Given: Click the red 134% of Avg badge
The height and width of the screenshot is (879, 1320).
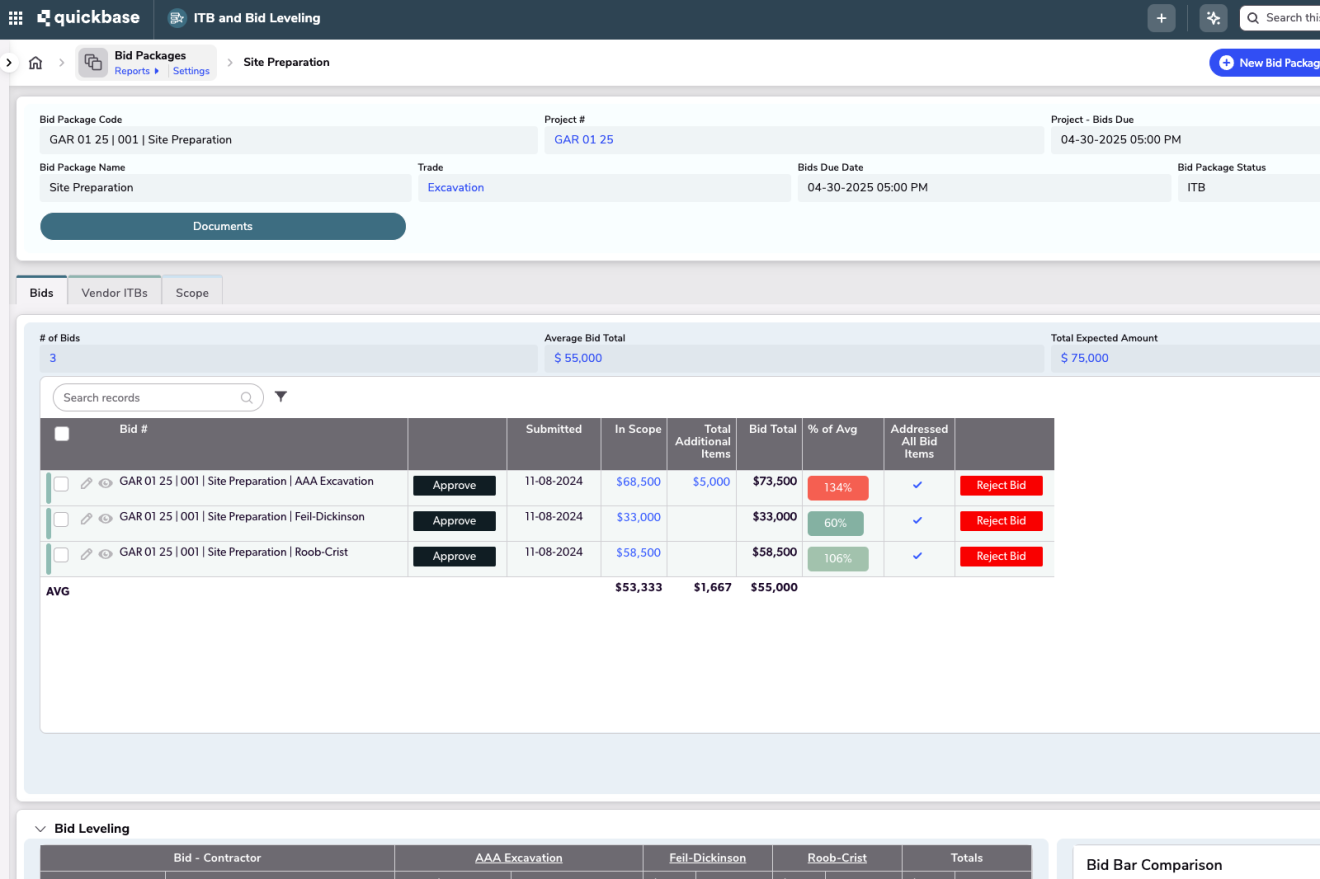Looking at the screenshot, I should click(x=837, y=488).
